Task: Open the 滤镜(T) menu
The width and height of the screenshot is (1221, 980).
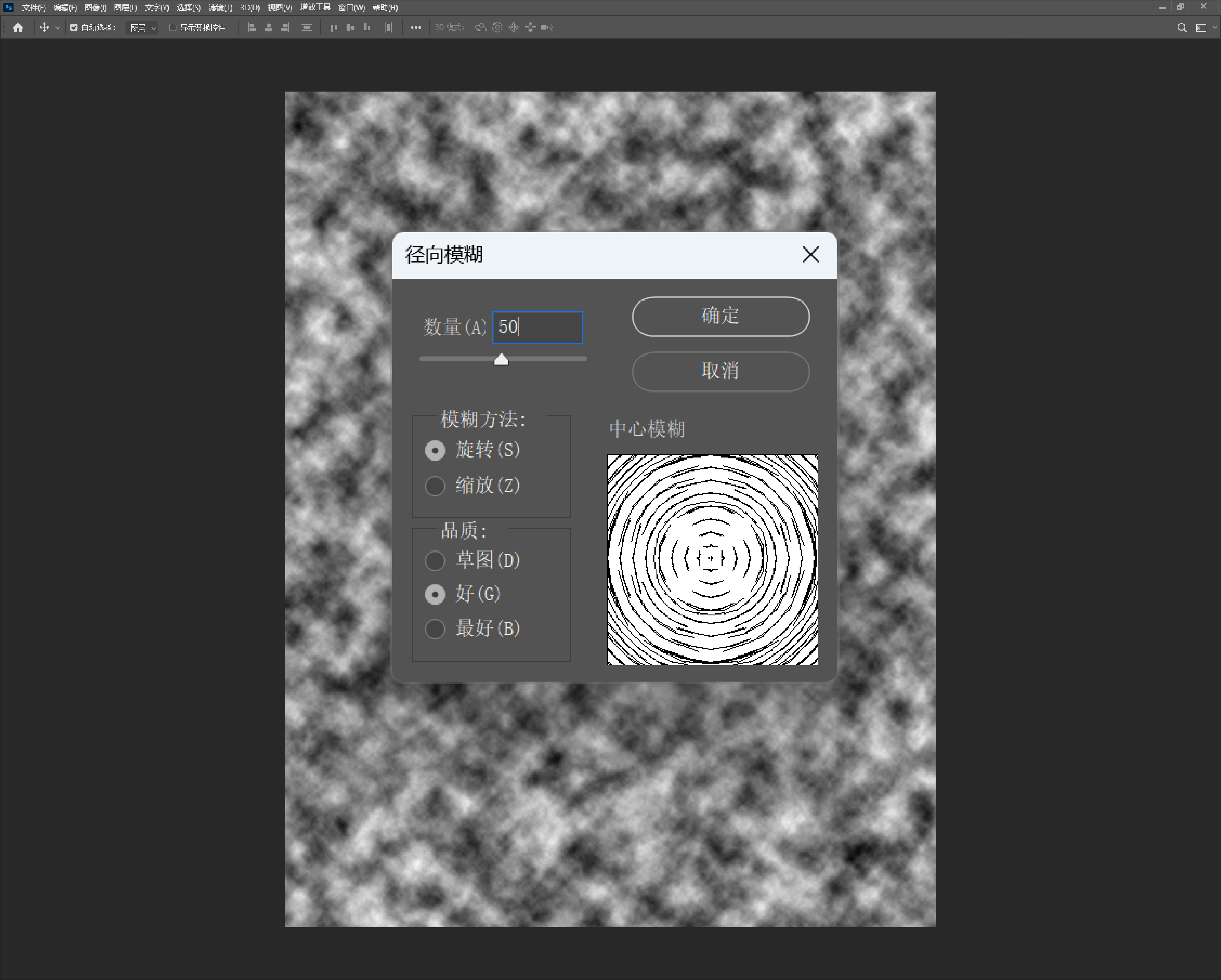Action: click(220, 7)
